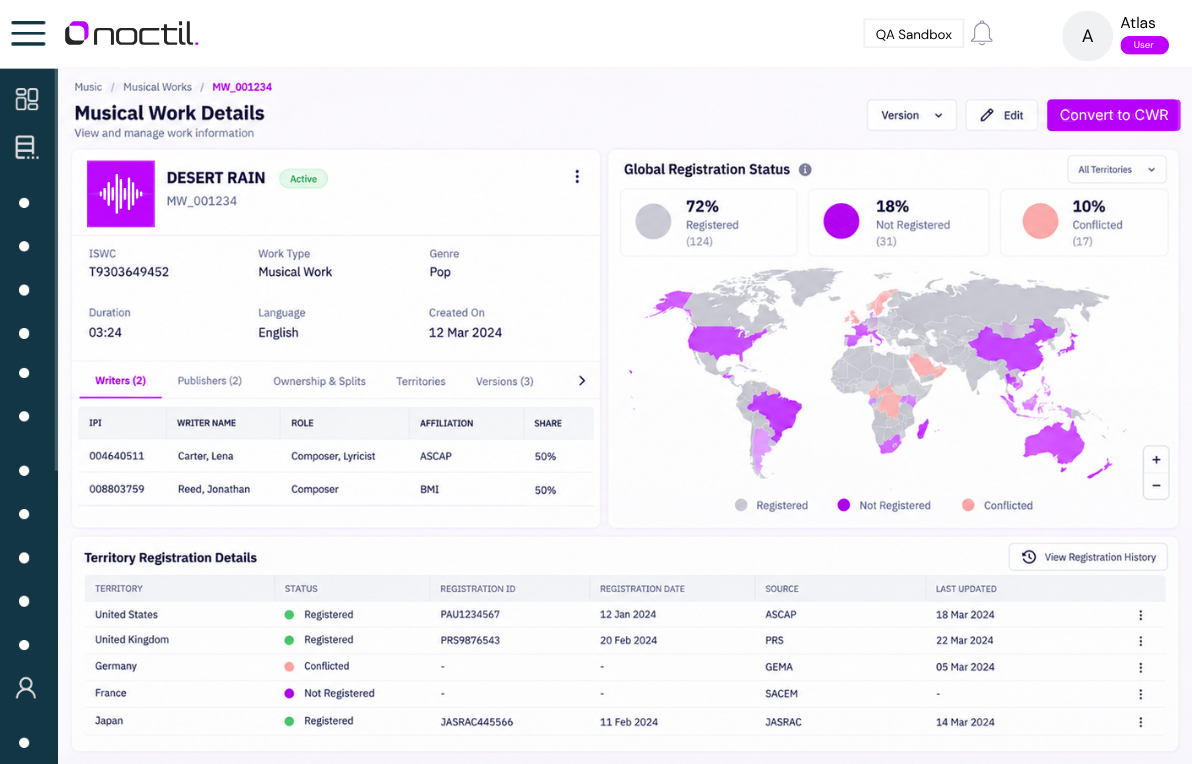This screenshot has height=764, width=1192.
Task: Click the pencil Edit button
Action: 1001,115
